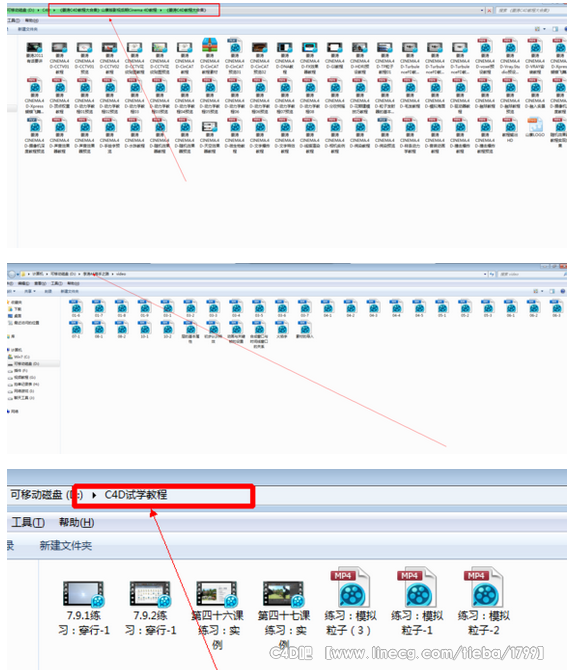Select file 01-7 in the video folder window
This screenshot has height=670, width=570.
click(99, 309)
